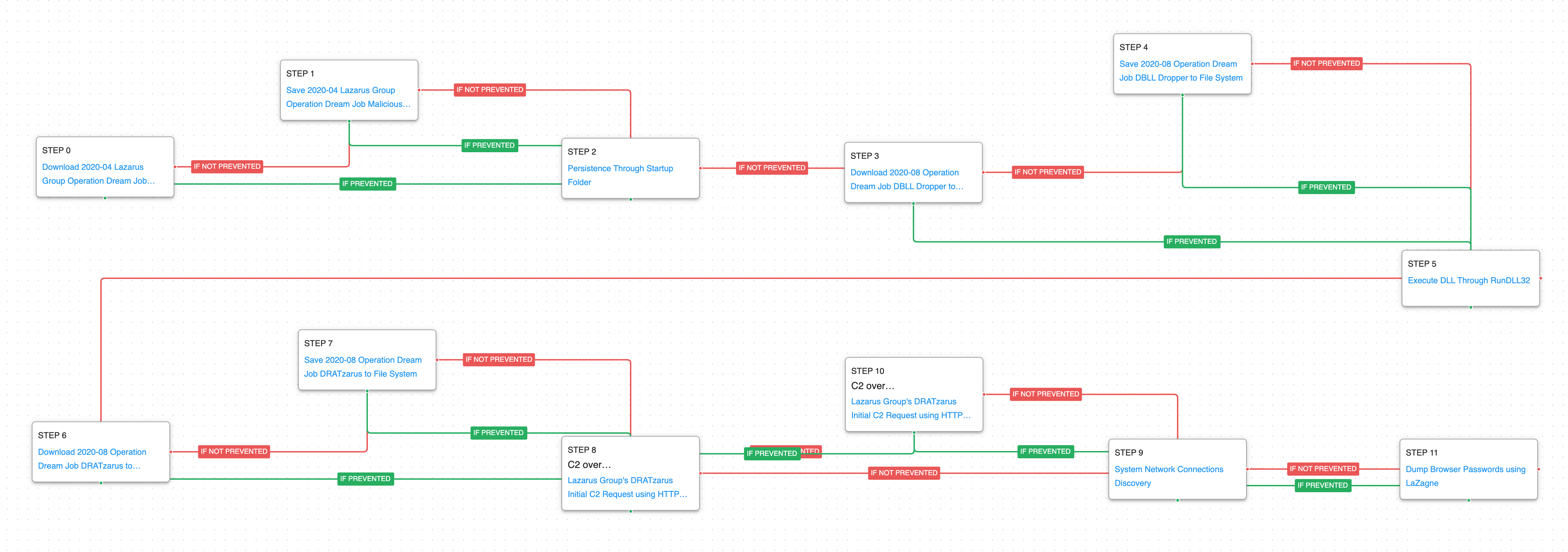Click Execute DLL Through RunDLL32 link

point(1468,280)
